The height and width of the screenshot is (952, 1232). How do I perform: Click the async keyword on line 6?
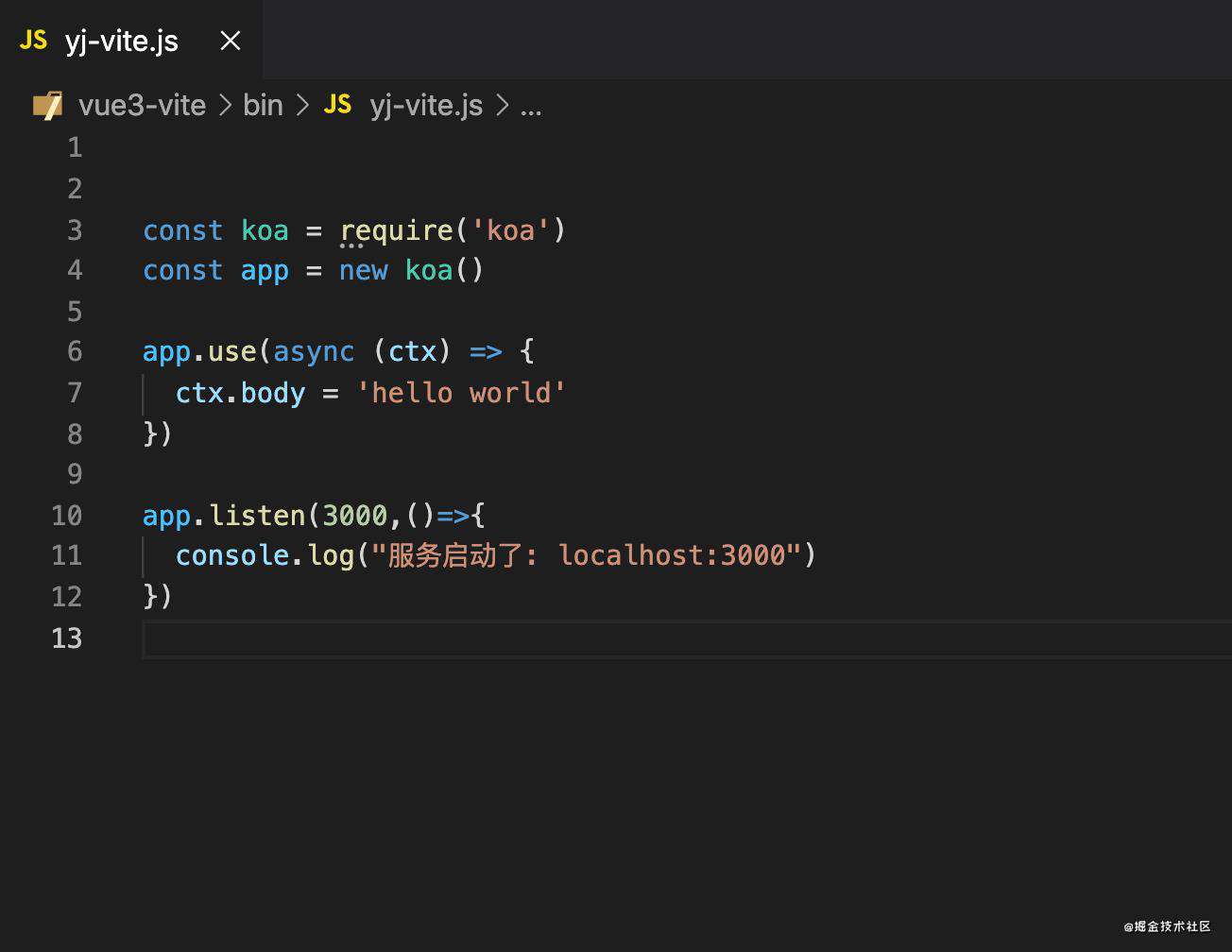point(314,352)
